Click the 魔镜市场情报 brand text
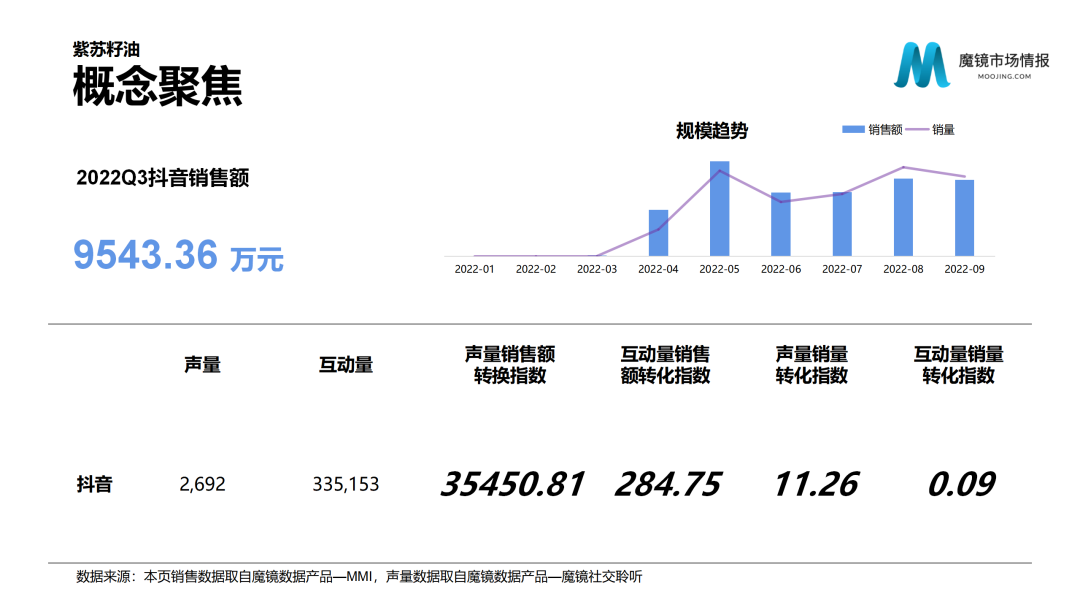The image size is (1080, 608). click(1004, 60)
